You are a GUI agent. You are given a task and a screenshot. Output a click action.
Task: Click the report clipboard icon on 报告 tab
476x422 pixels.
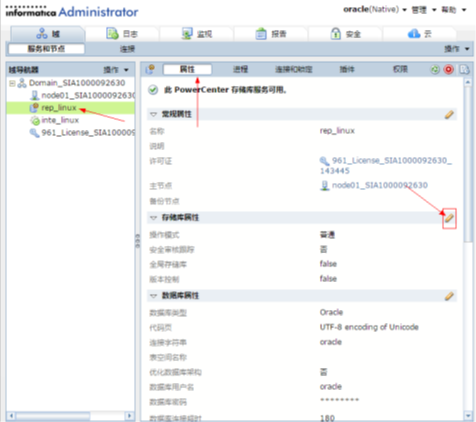(x=261, y=34)
